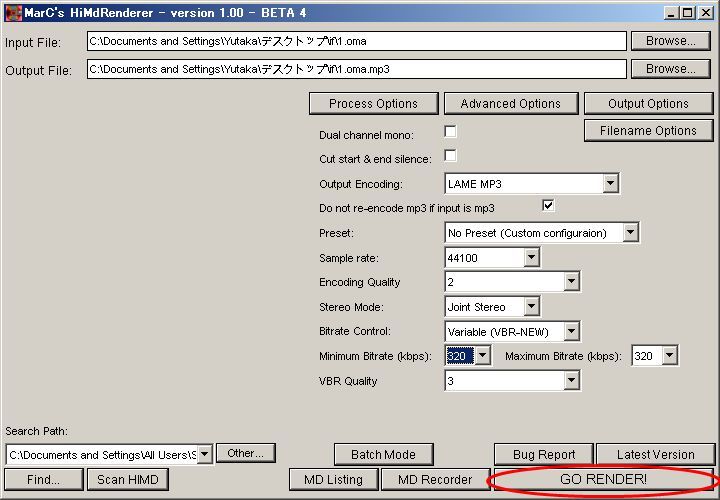Open MD Recorder
The height and width of the screenshot is (500, 720).
(435, 480)
